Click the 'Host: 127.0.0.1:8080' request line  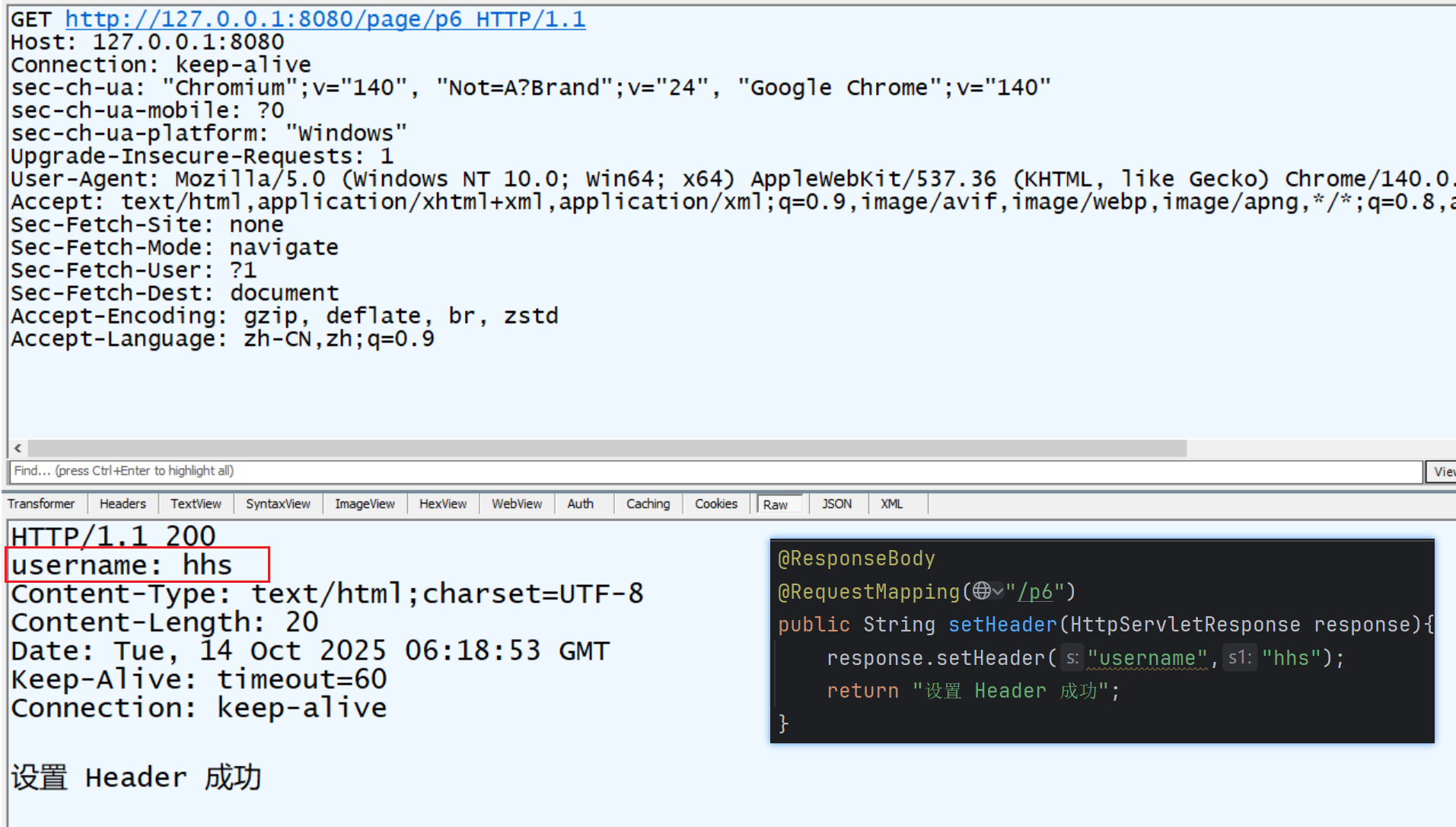pos(148,42)
